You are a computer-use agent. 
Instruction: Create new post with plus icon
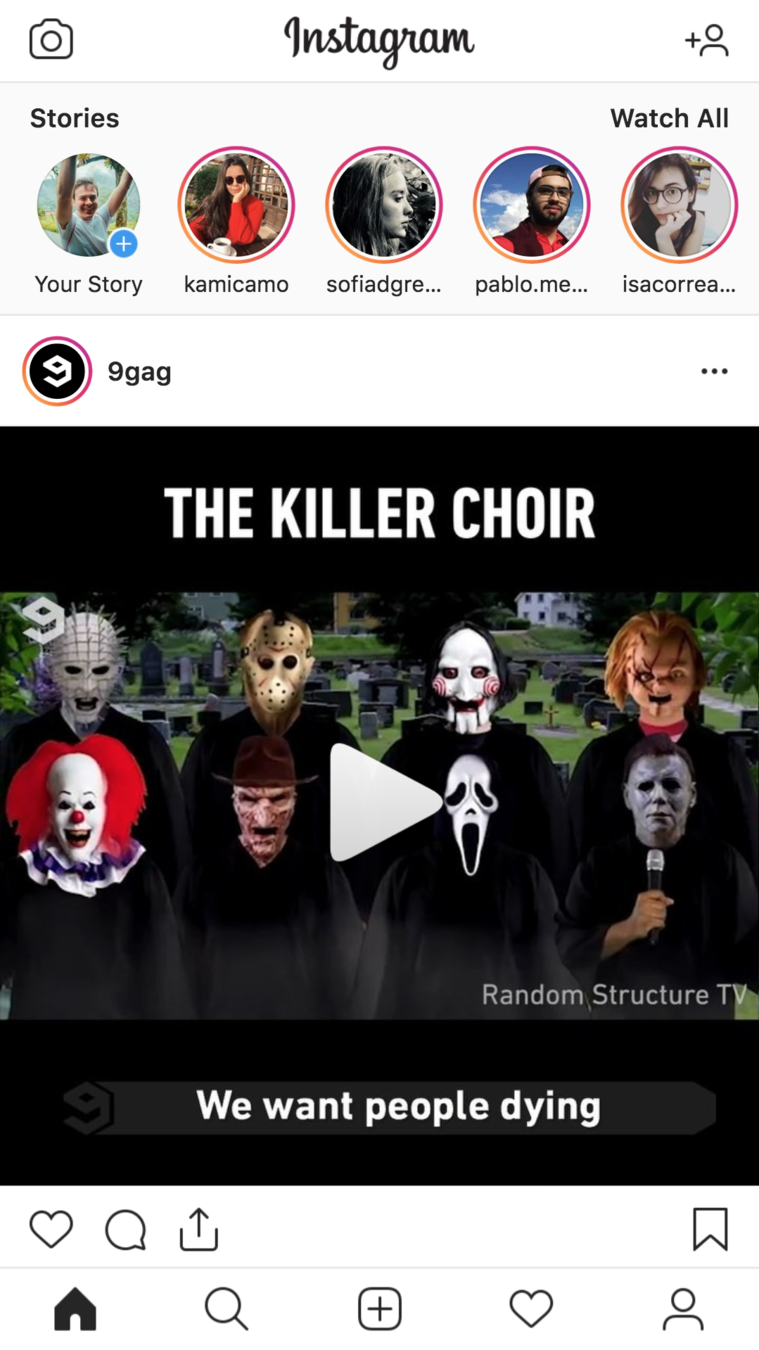(380, 1309)
